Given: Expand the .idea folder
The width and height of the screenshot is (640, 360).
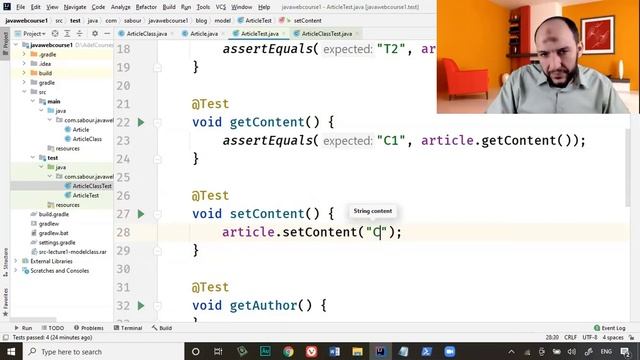Looking at the screenshot, I should [x=24, y=64].
